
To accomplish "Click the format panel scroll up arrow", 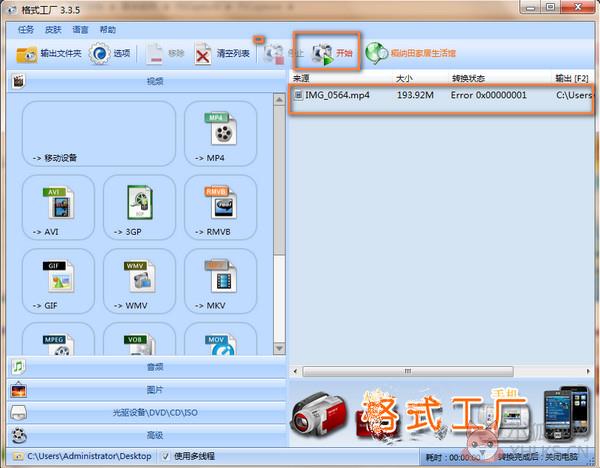I will tap(279, 100).
